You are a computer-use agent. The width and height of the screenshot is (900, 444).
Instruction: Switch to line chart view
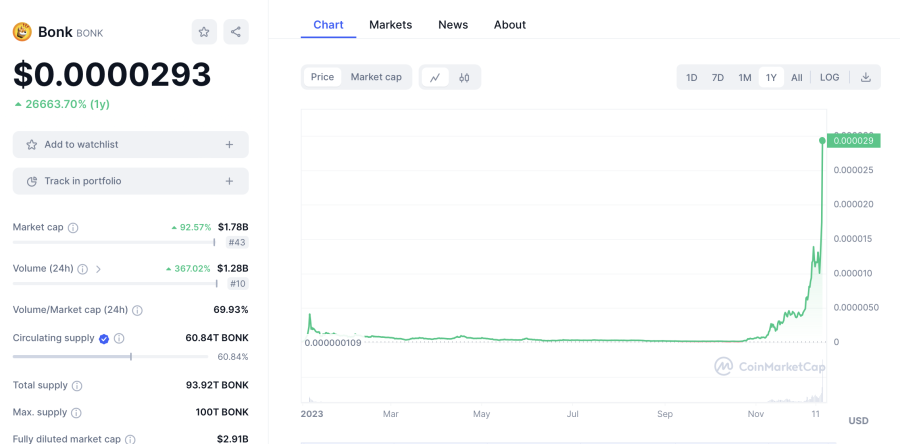(435, 77)
